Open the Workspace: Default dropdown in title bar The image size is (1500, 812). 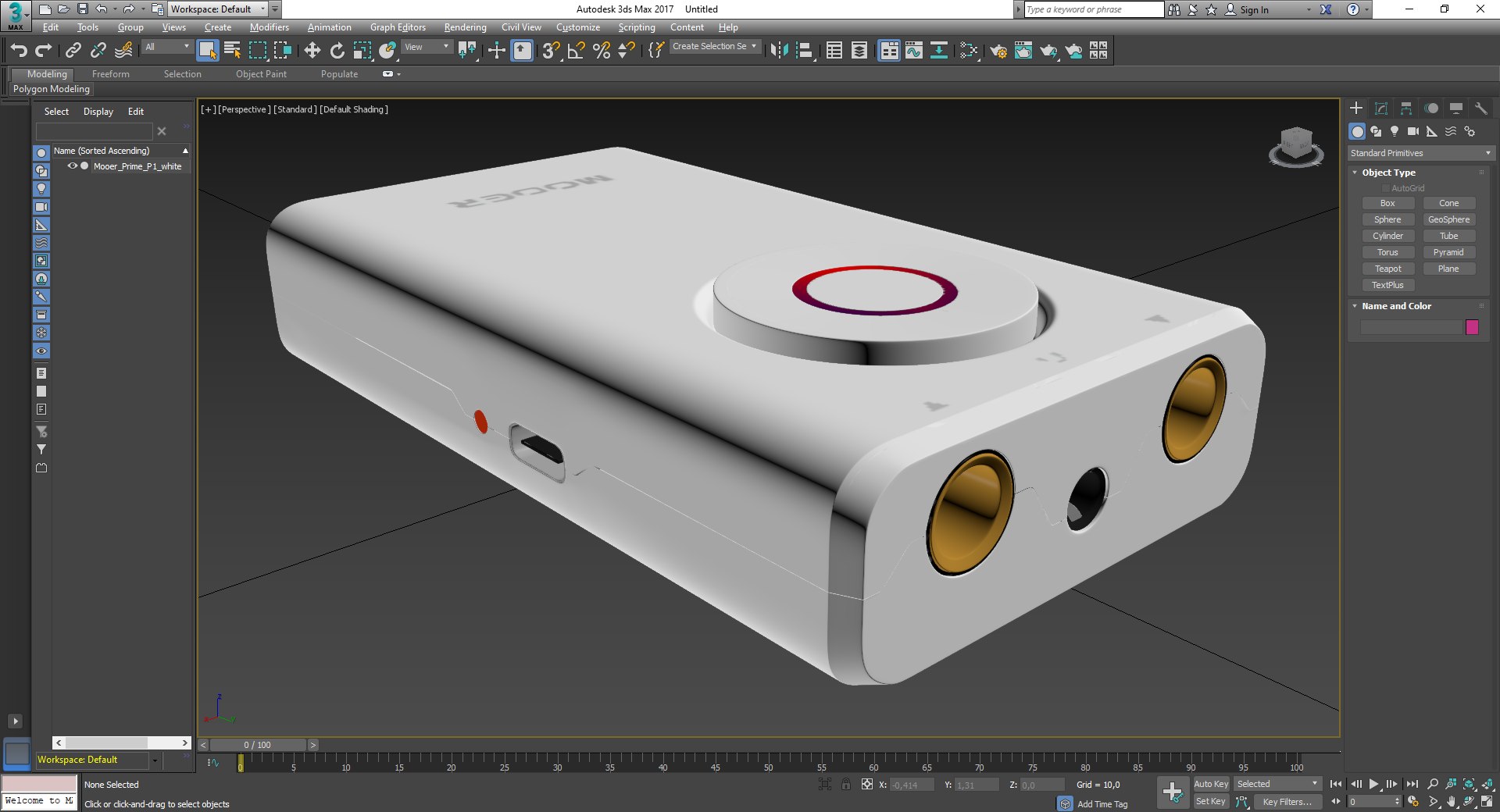click(x=217, y=9)
